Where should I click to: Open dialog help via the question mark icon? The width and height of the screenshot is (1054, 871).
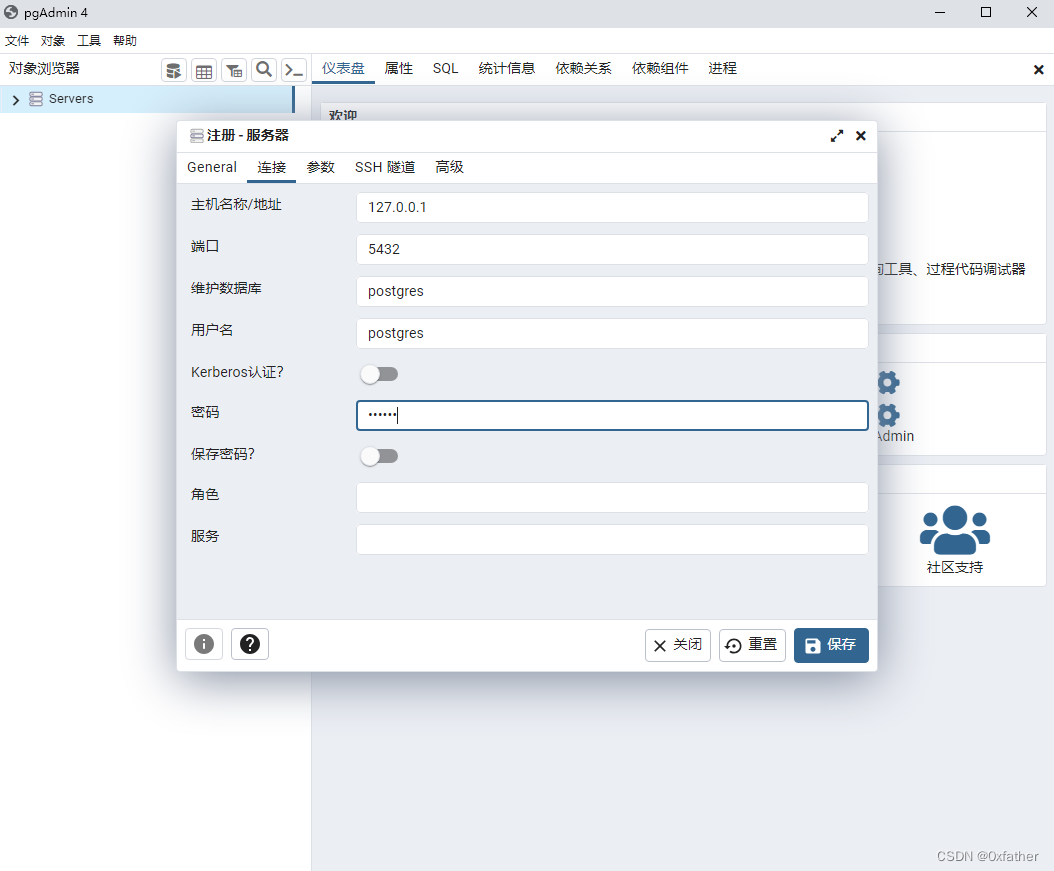249,644
